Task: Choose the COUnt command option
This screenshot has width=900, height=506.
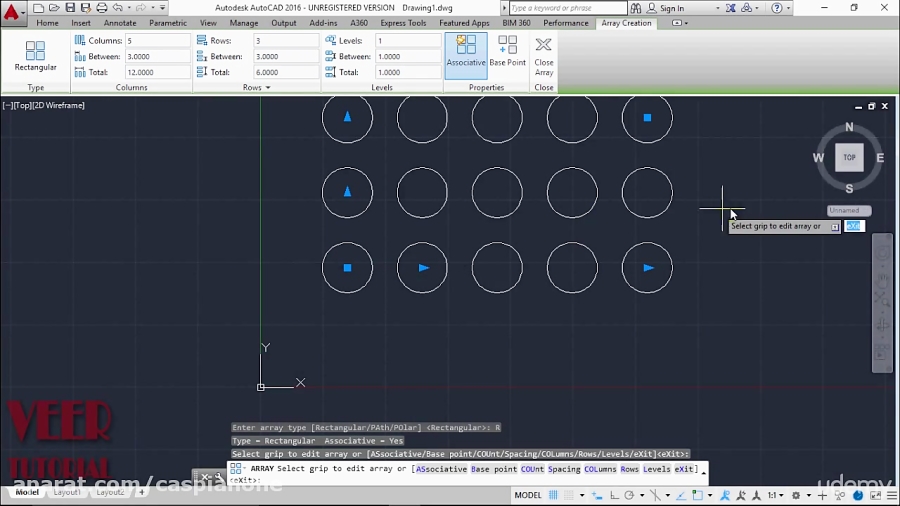Action: point(532,469)
